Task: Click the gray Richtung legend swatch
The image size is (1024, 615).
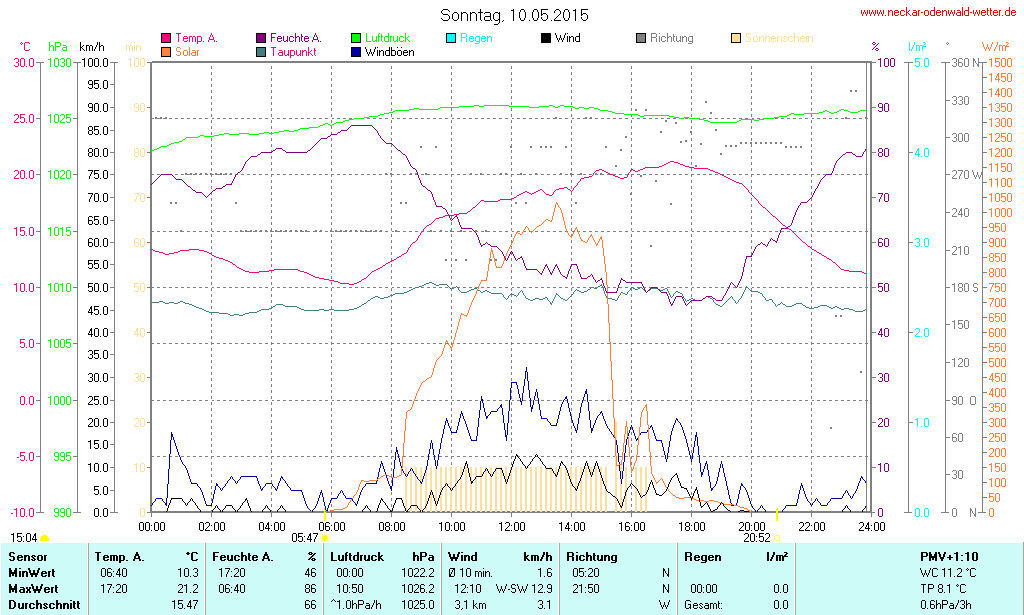Action: [641, 38]
